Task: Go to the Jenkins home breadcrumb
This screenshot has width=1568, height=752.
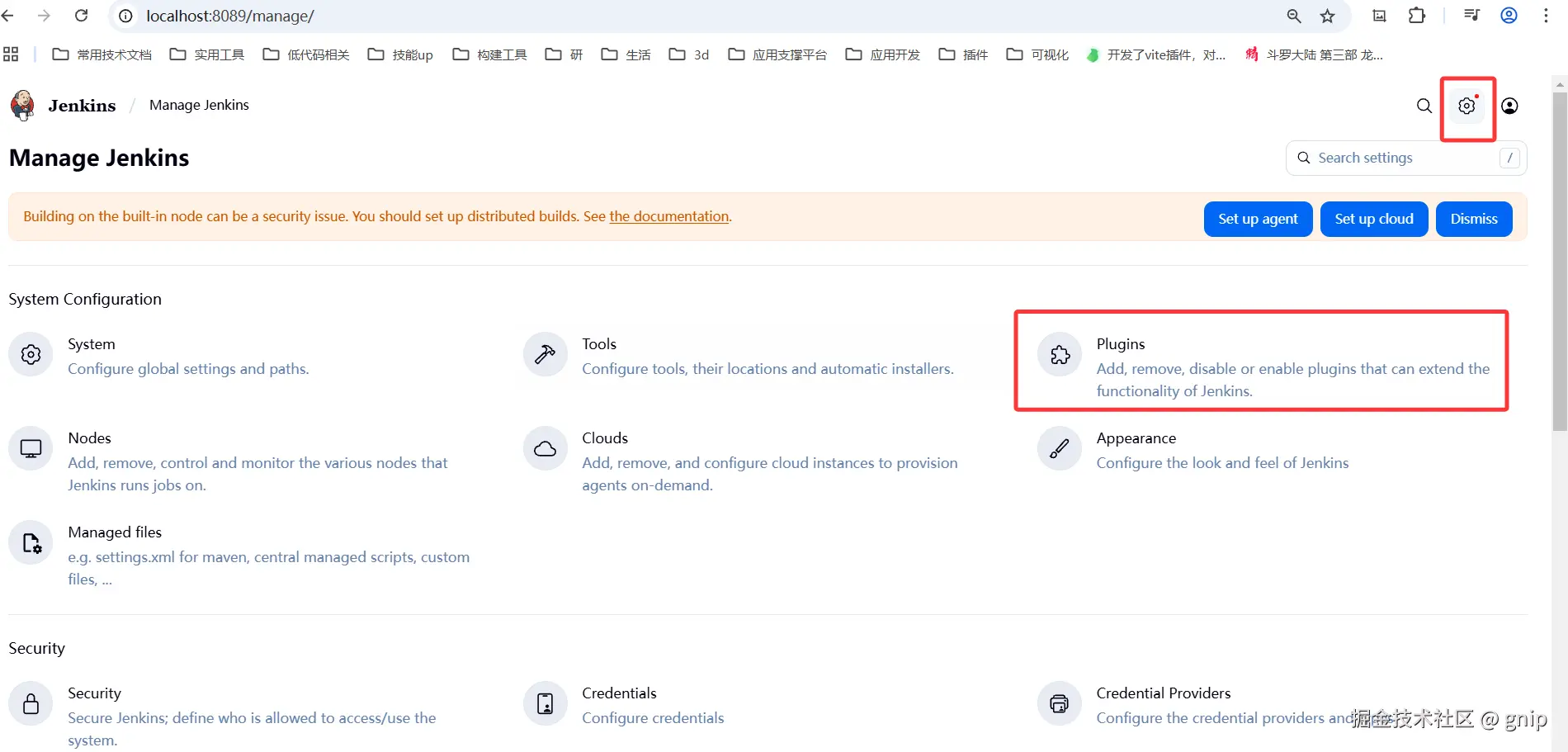Action: (x=82, y=106)
